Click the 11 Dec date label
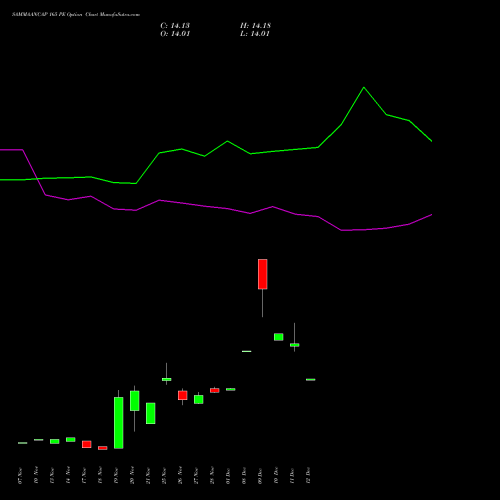Image resolution: width=500 pixels, height=500 pixels. tap(292, 476)
